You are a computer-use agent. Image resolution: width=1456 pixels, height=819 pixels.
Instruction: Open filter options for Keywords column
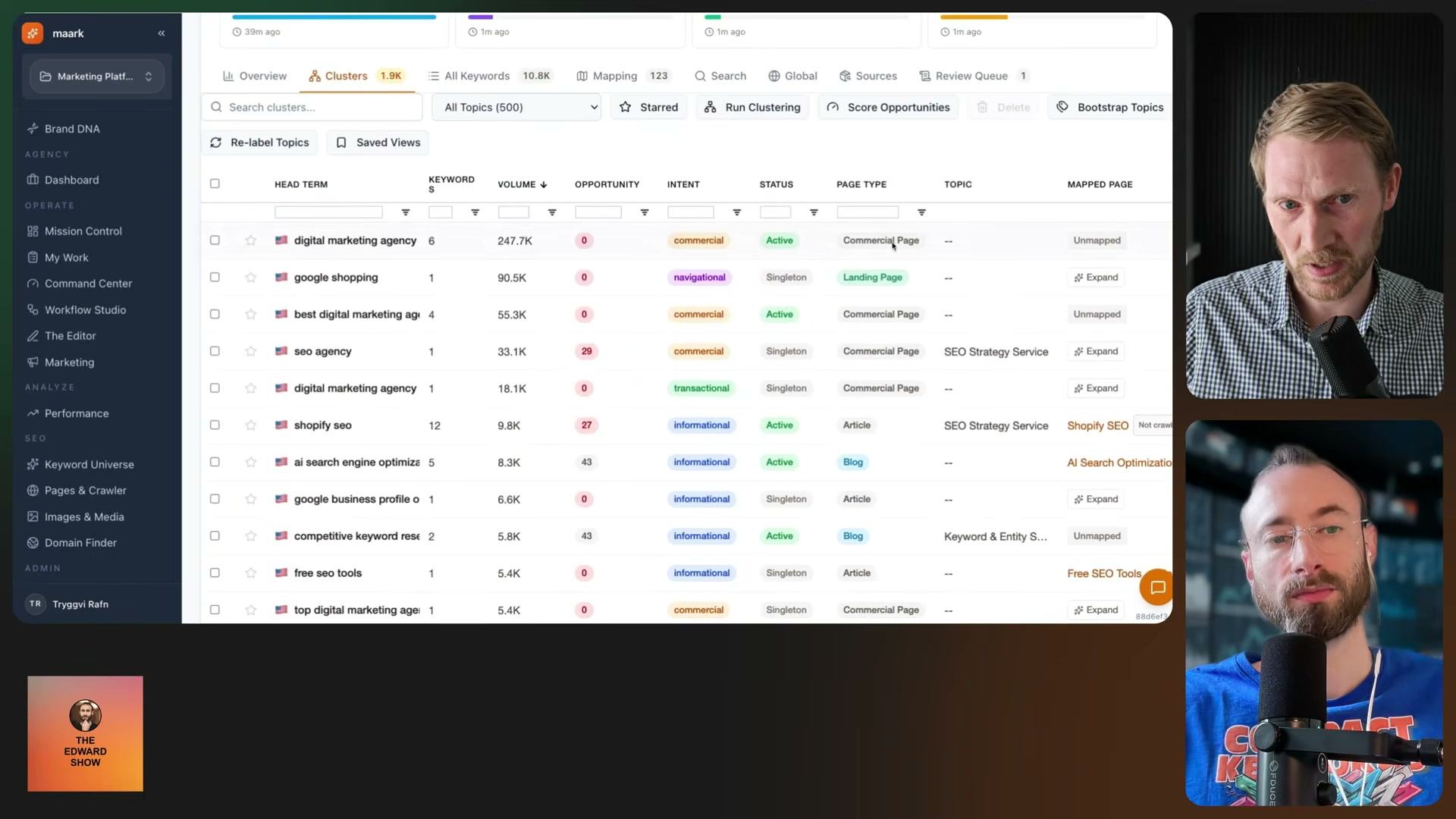tap(475, 212)
